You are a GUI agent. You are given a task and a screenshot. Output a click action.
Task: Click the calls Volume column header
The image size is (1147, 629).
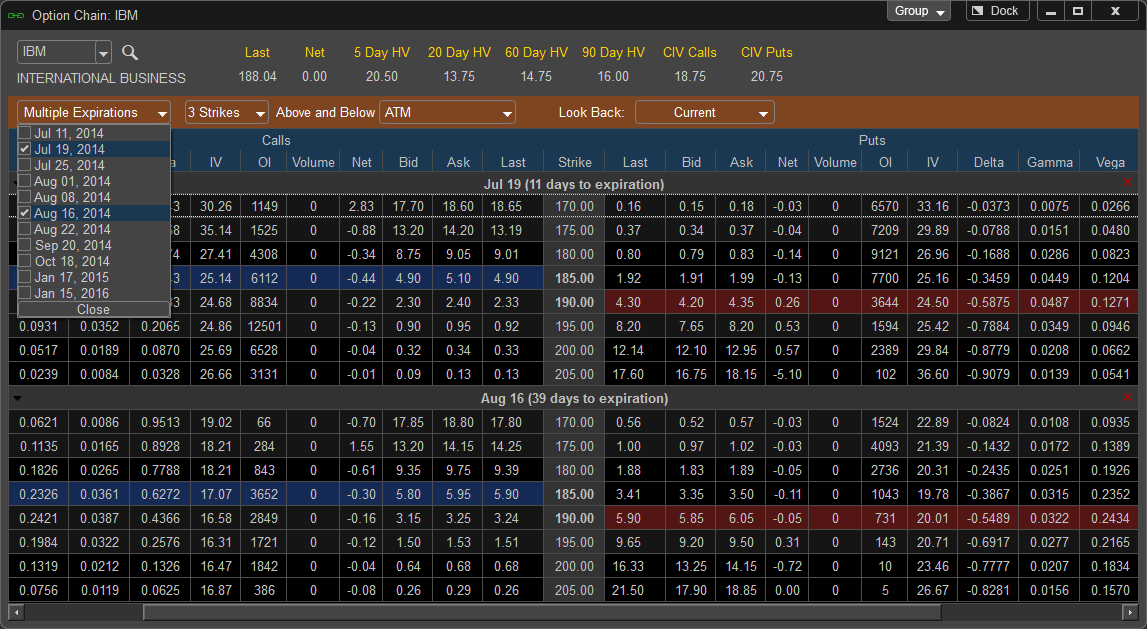point(313,162)
